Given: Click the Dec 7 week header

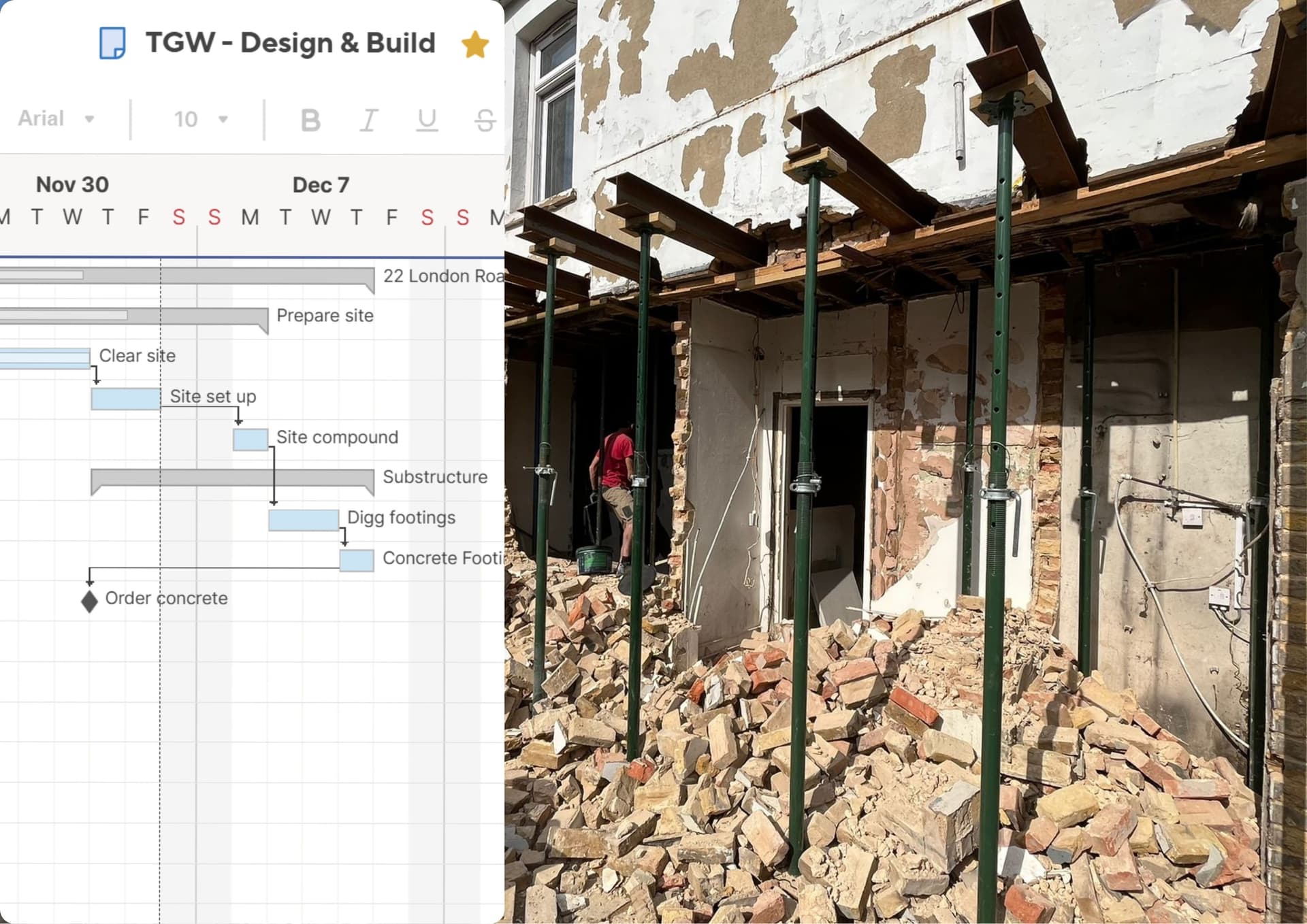Looking at the screenshot, I should tap(321, 185).
